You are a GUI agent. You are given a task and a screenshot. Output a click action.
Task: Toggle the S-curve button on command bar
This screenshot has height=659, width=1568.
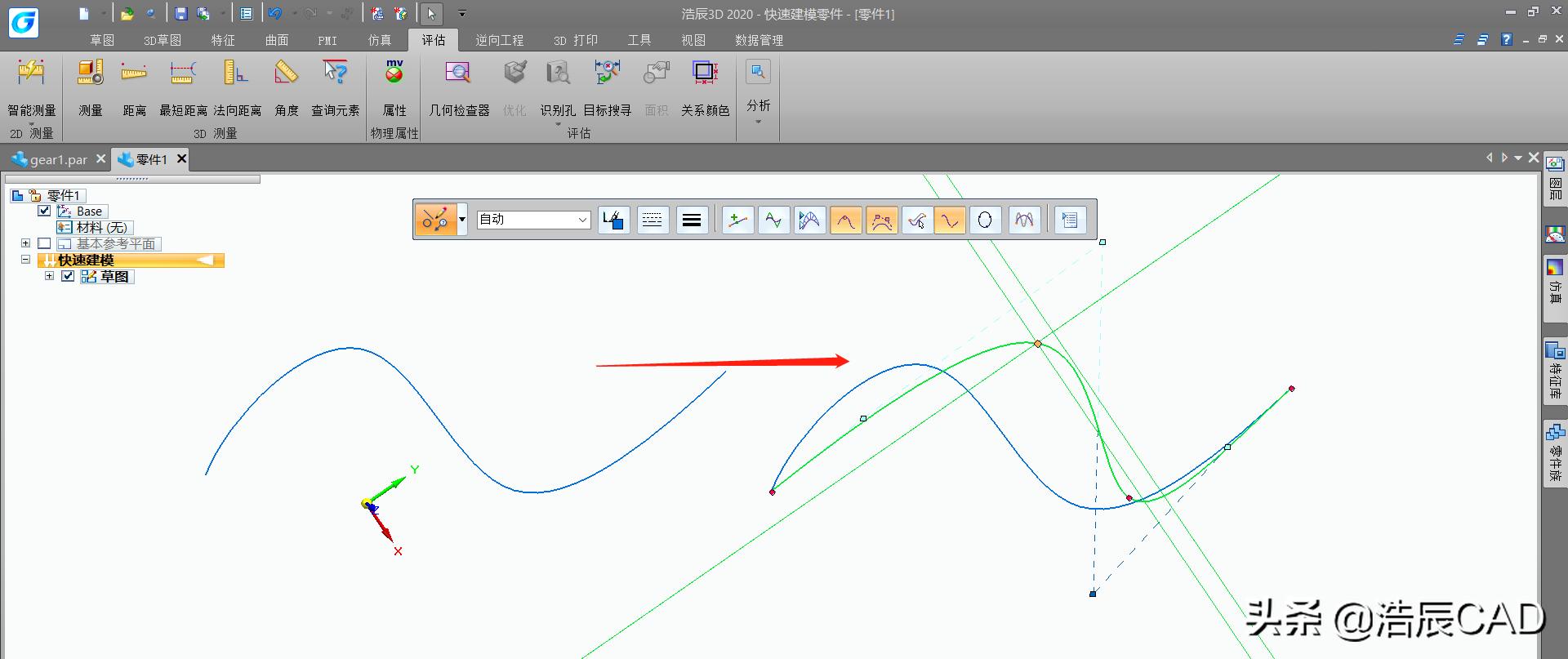[950, 220]
